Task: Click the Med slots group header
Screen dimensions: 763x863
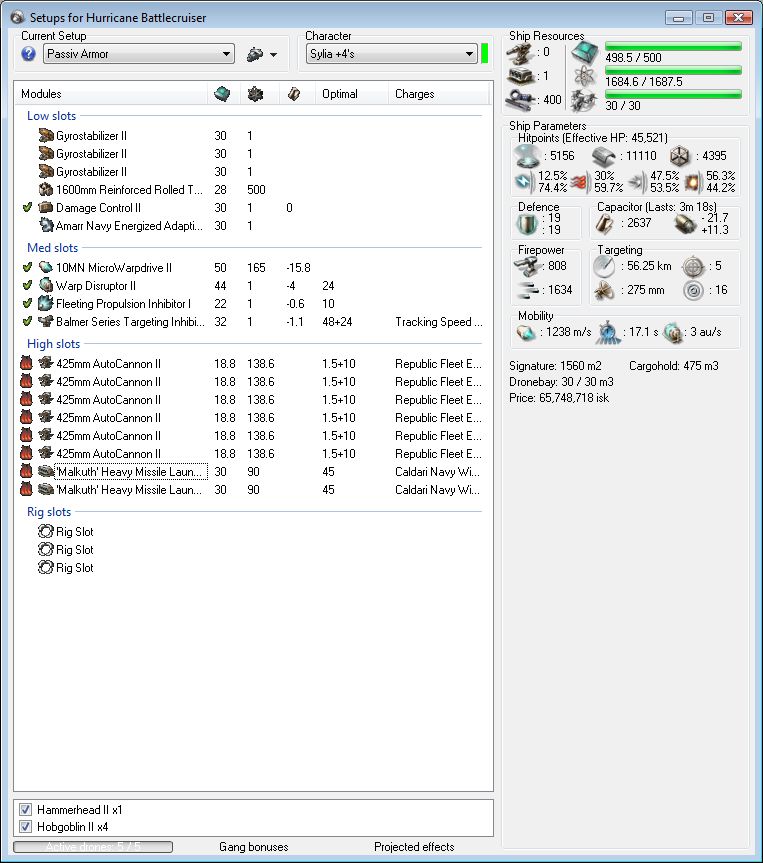Action: (52, 248)
